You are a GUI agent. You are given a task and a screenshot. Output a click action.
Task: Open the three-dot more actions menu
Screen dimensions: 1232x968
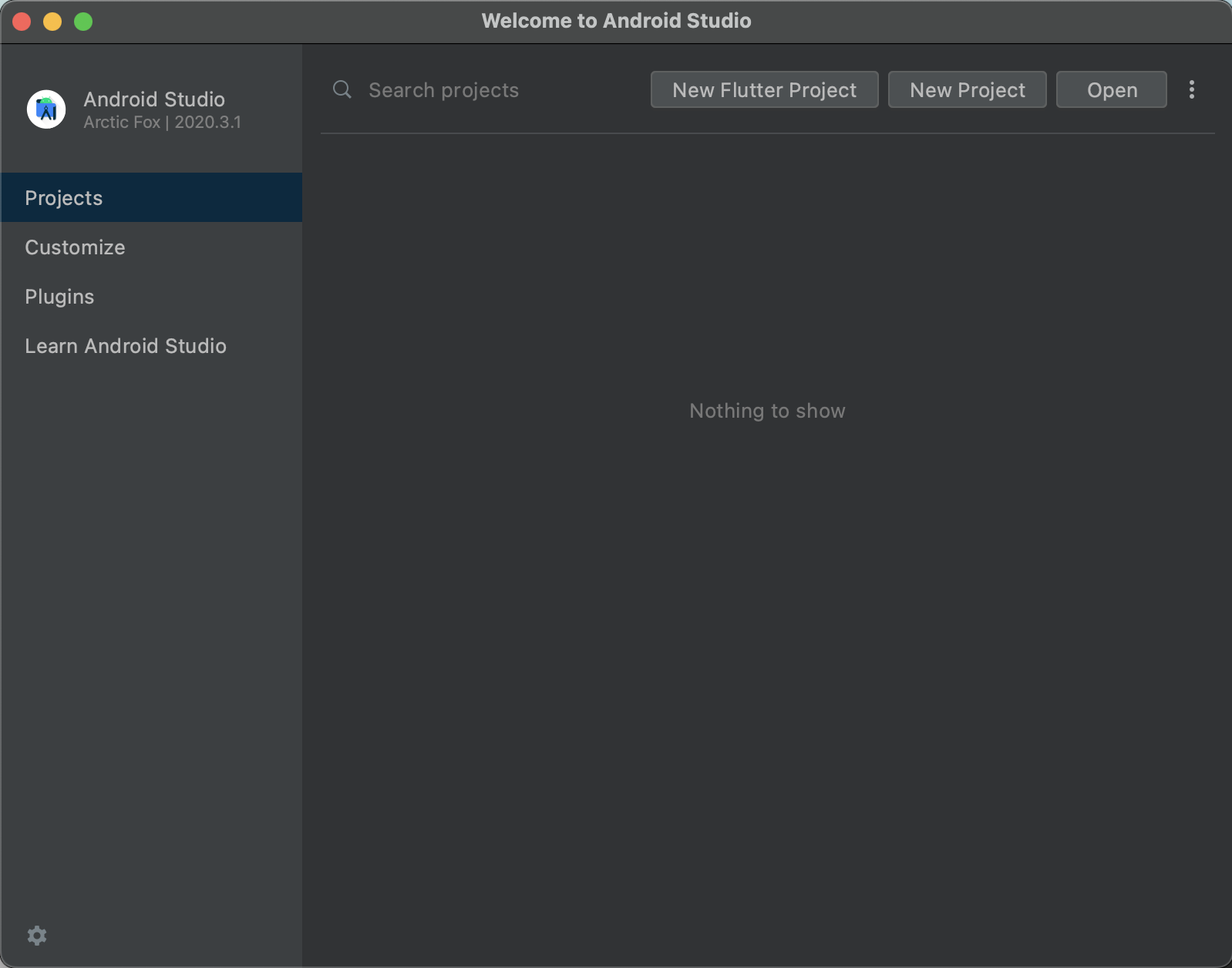tap(1192, 89)
